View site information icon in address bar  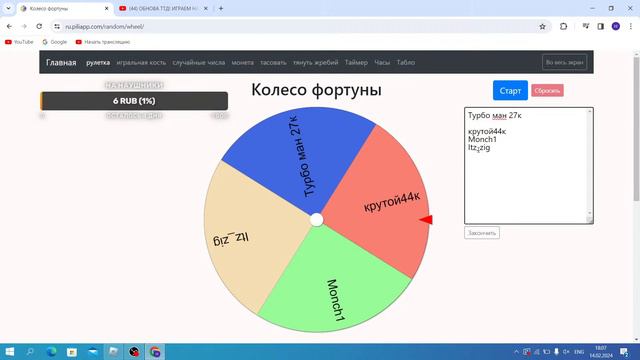click(57, 27)
